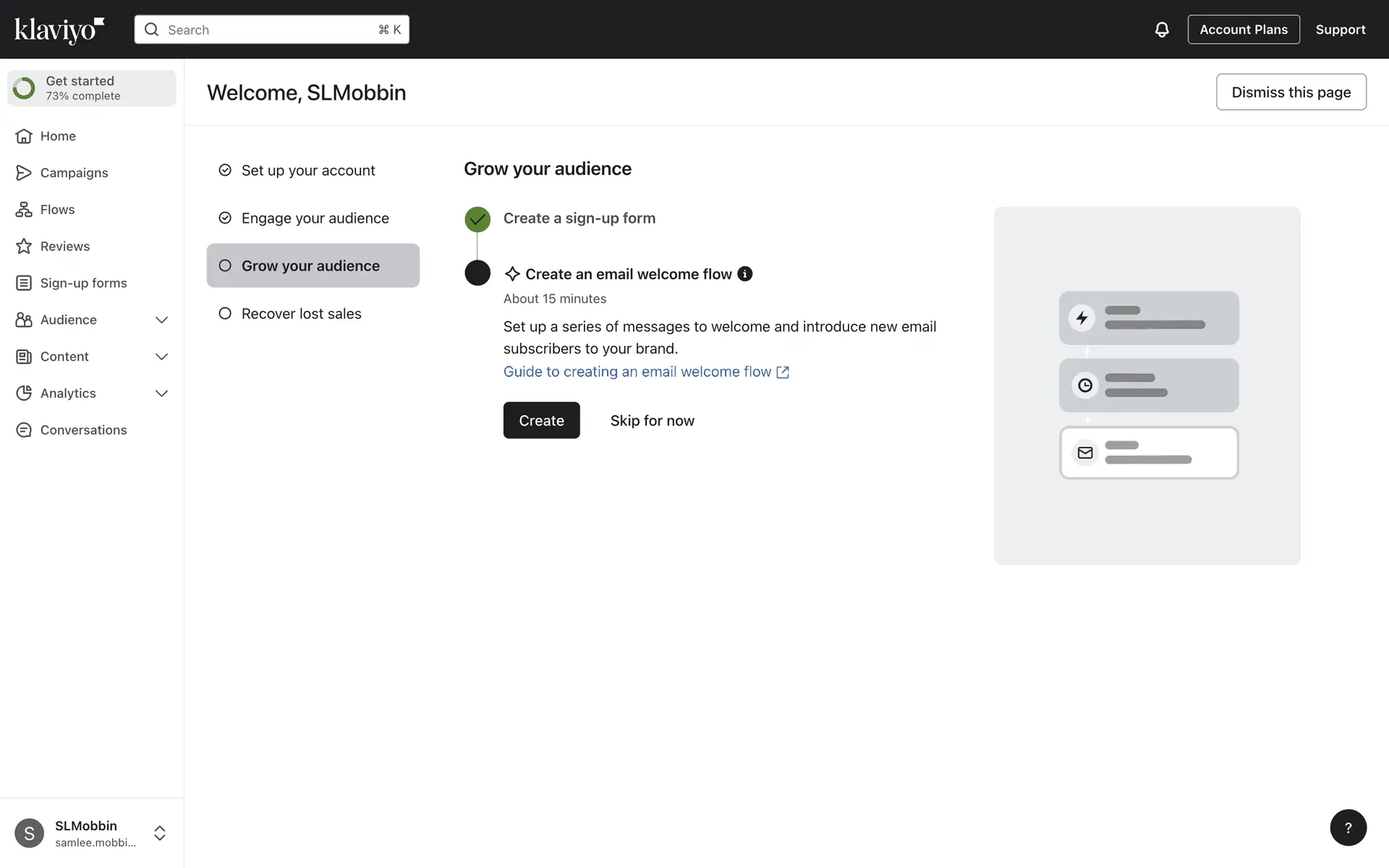Expand the Content menu chevron
This screenshot has height=868, width=1389.
161,357
